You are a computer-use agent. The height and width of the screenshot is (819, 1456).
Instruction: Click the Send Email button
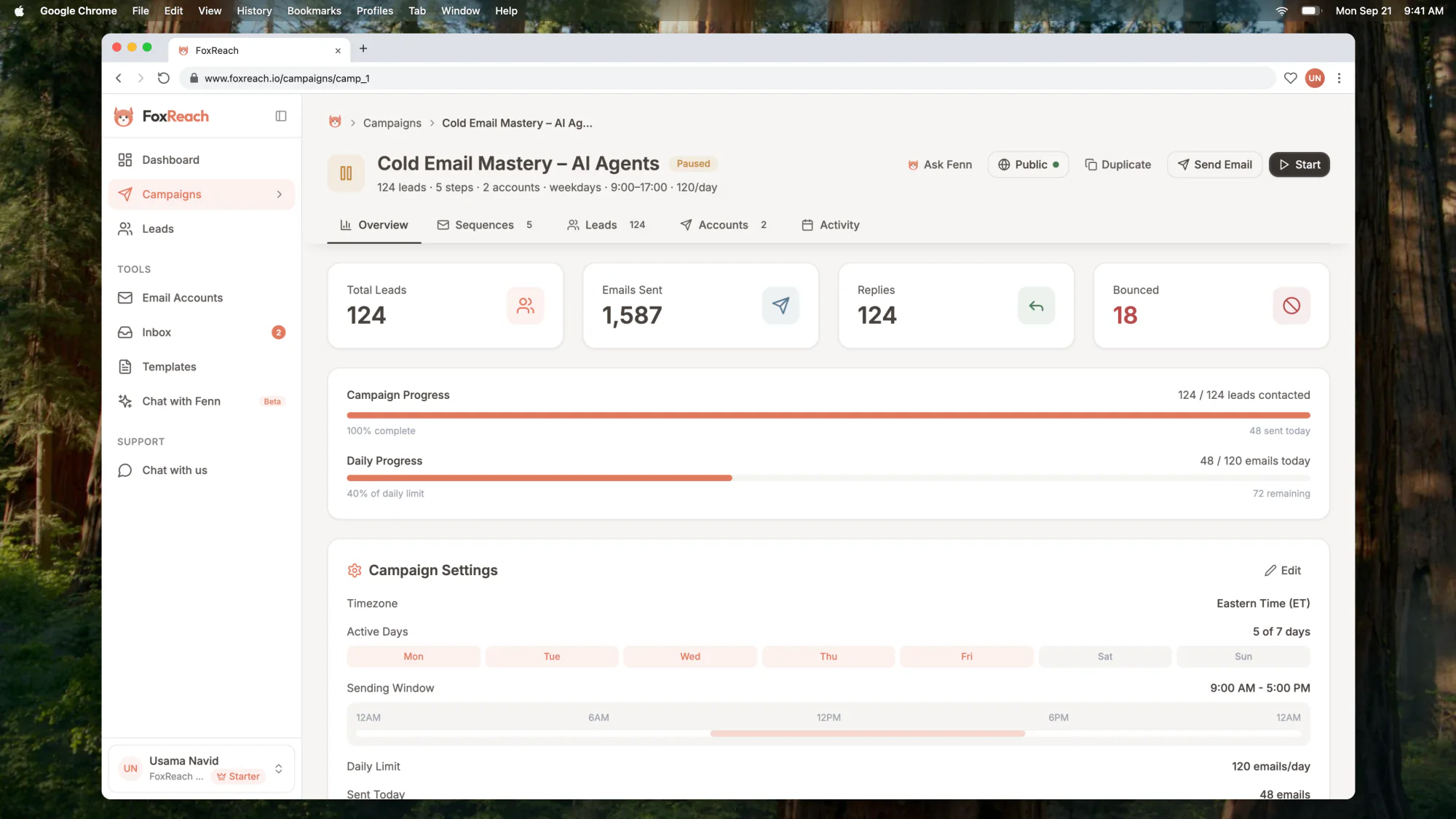(1215, 165)
